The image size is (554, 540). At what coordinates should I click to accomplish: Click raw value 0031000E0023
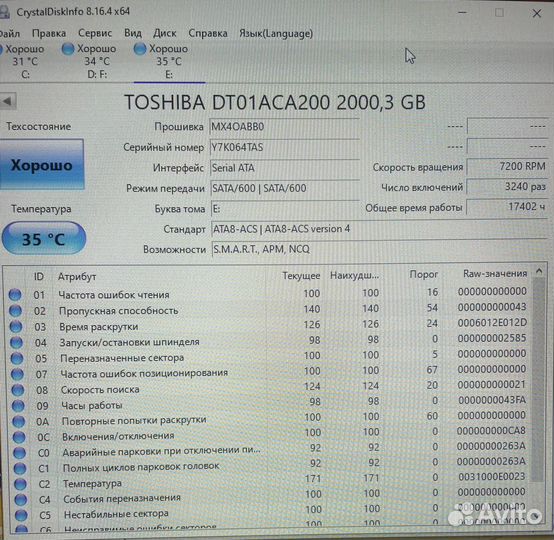point(491,476)
